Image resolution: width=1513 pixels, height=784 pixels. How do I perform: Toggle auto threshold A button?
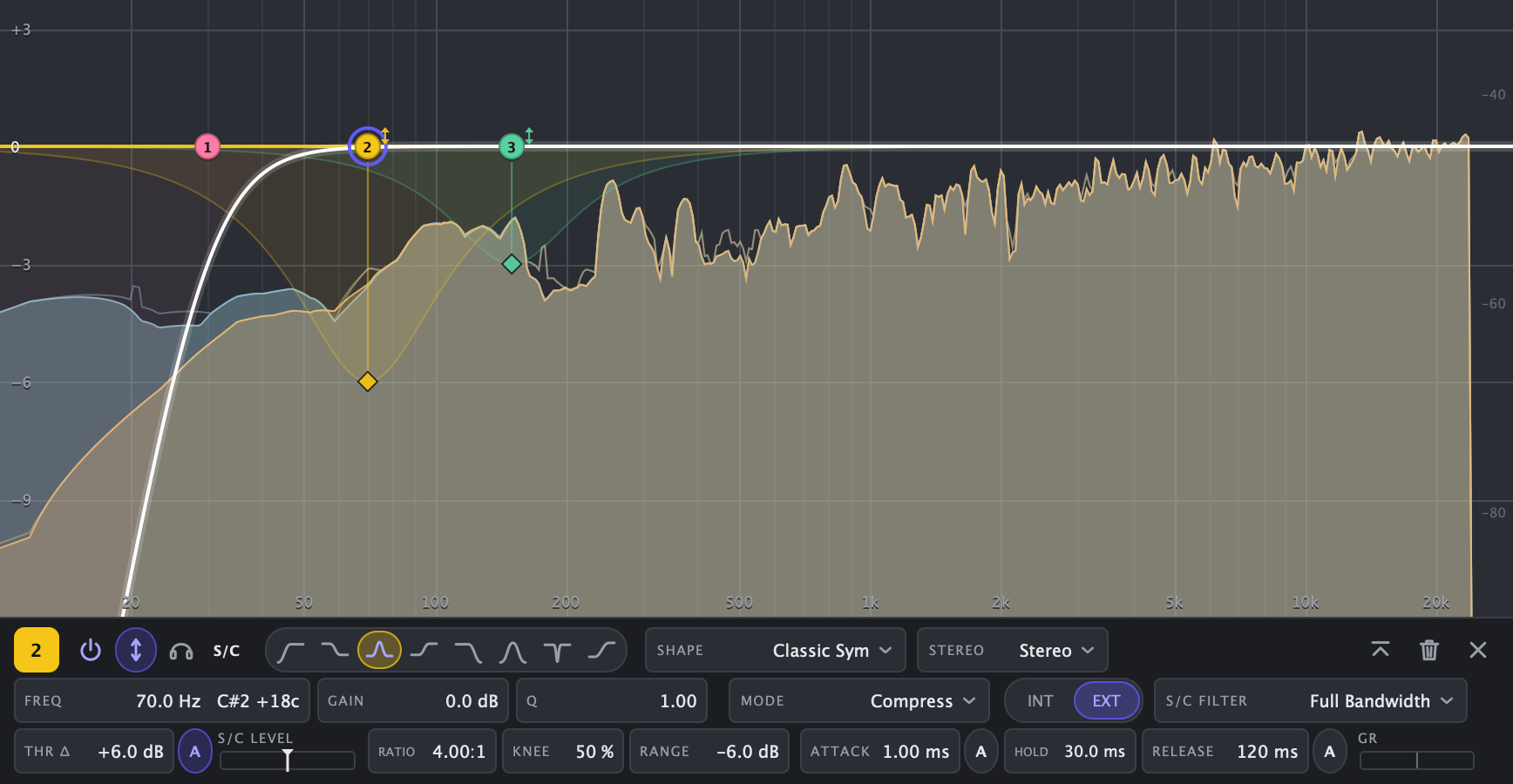[x=195, y=752]
